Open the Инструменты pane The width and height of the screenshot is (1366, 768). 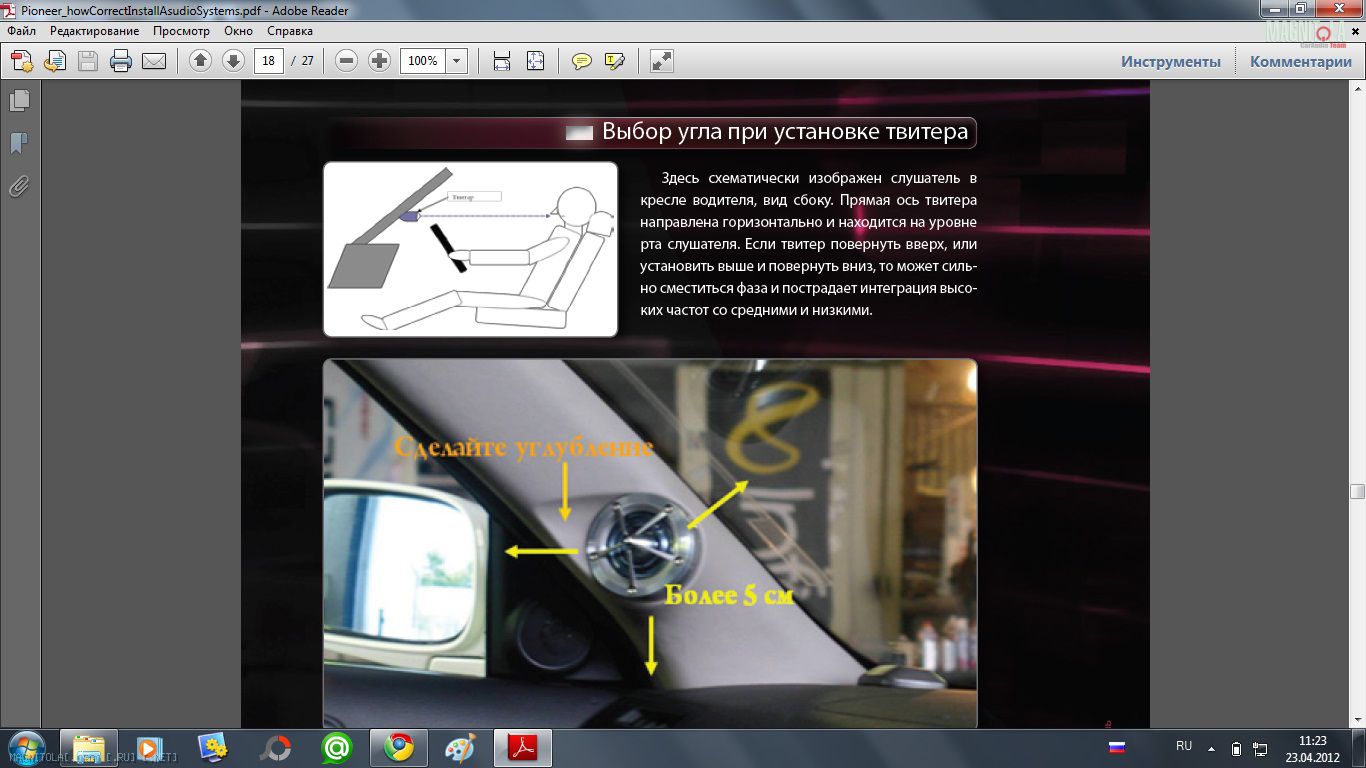pyautogui.click(x=1170, y=61)
